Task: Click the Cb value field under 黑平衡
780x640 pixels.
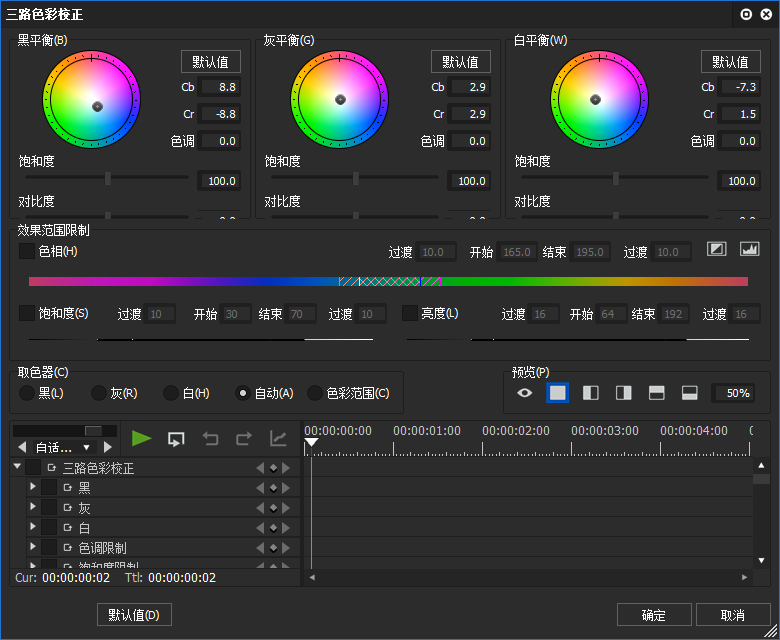Action: pyautogui.click(x=219, y=87)
